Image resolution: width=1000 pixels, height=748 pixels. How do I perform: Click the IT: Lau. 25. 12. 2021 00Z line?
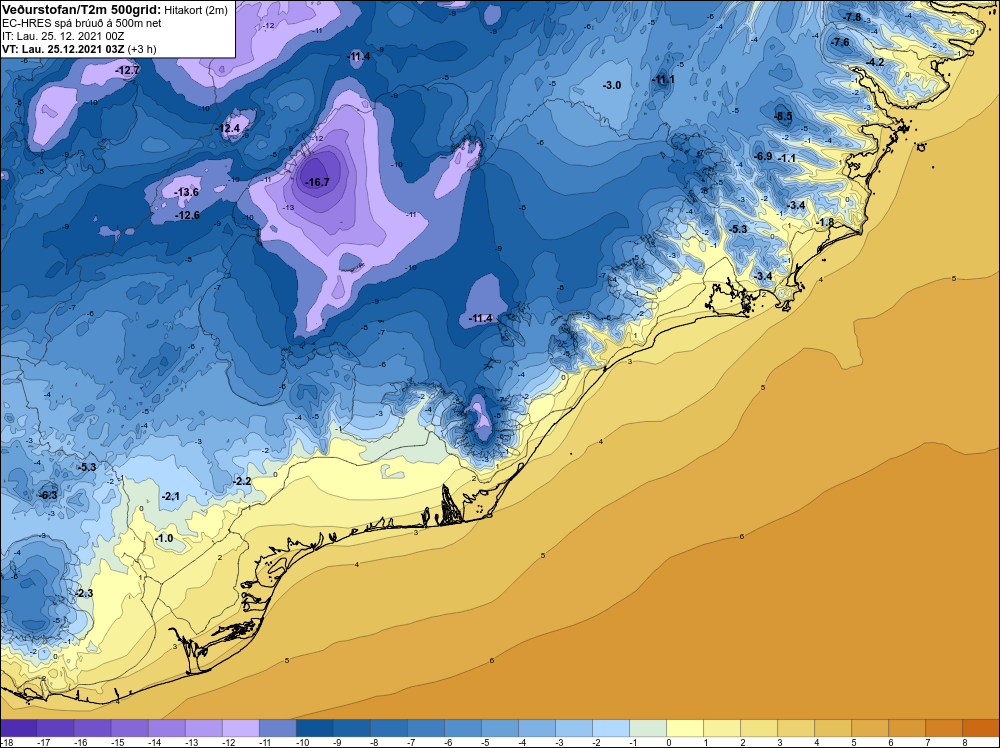(63, 36)
